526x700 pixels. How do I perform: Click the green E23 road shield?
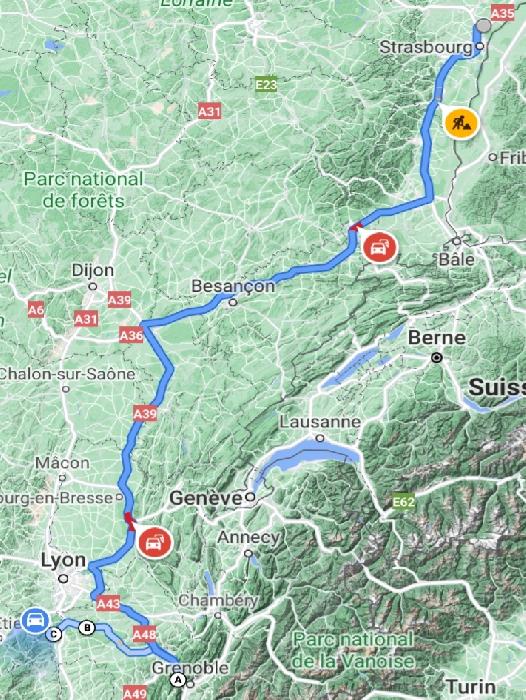coord(266,84)
